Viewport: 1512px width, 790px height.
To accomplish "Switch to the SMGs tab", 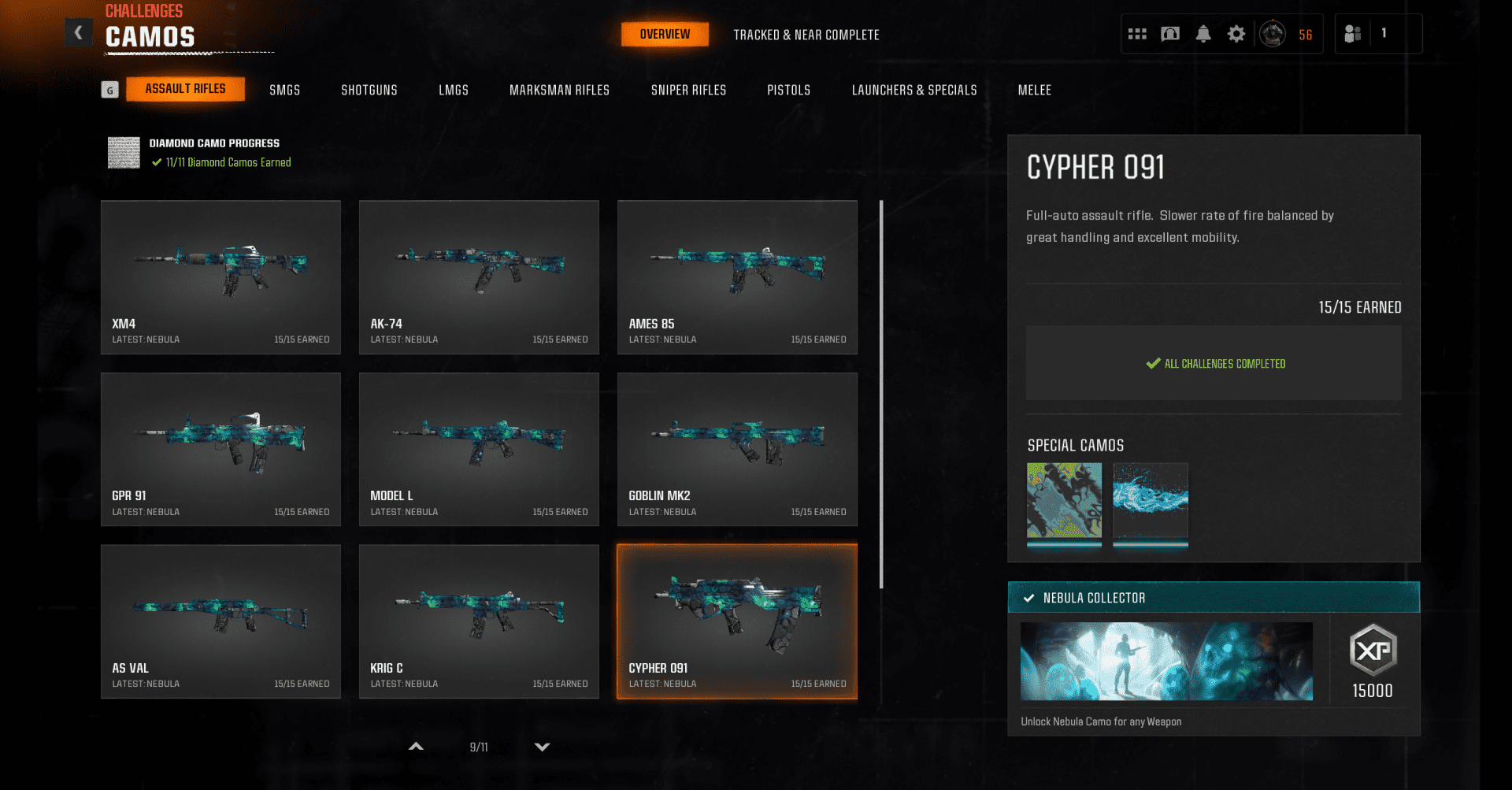I will point(284,90).
